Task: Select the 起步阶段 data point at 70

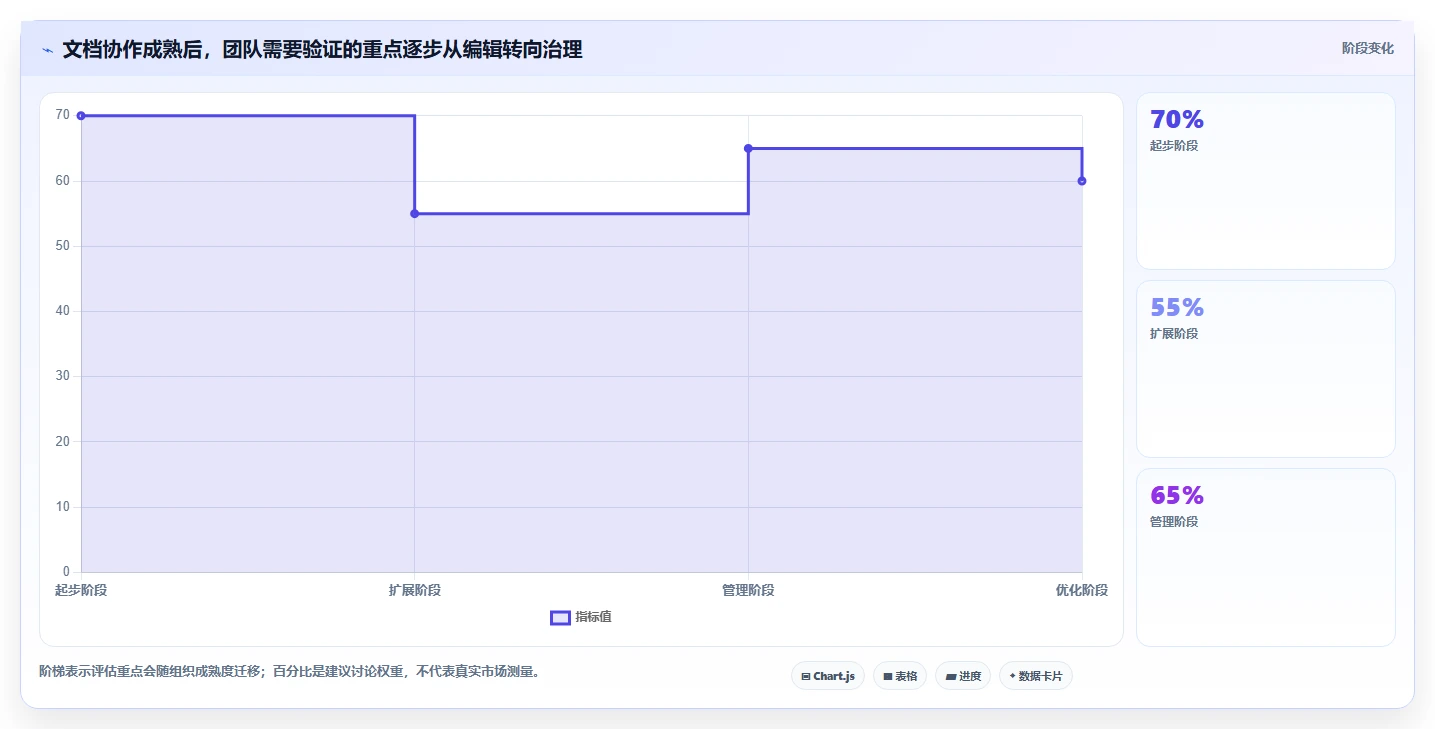Action: point(81,116)
